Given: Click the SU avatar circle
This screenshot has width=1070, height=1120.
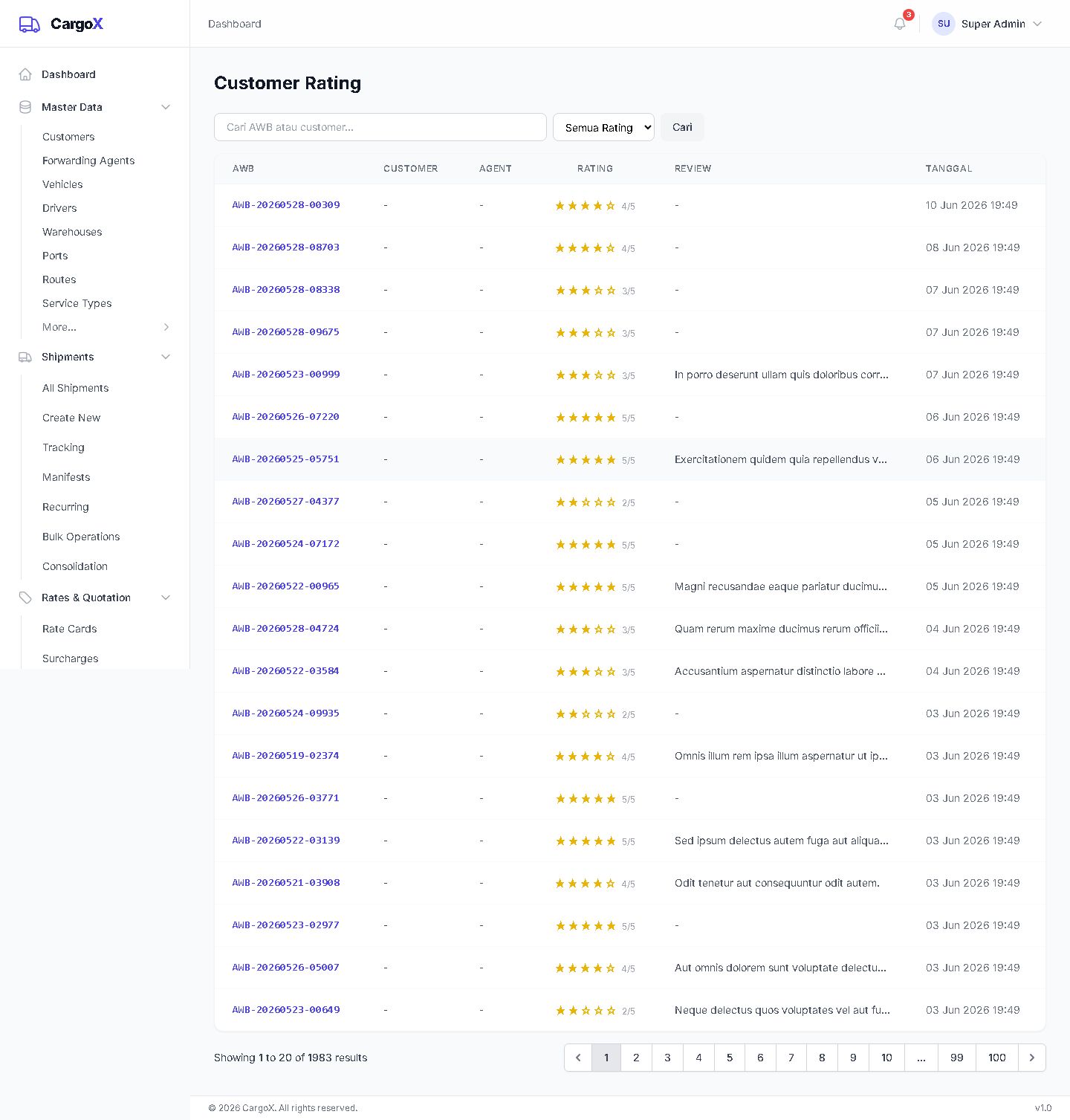Looking at the screenshot, I should [x=944, y=24].
